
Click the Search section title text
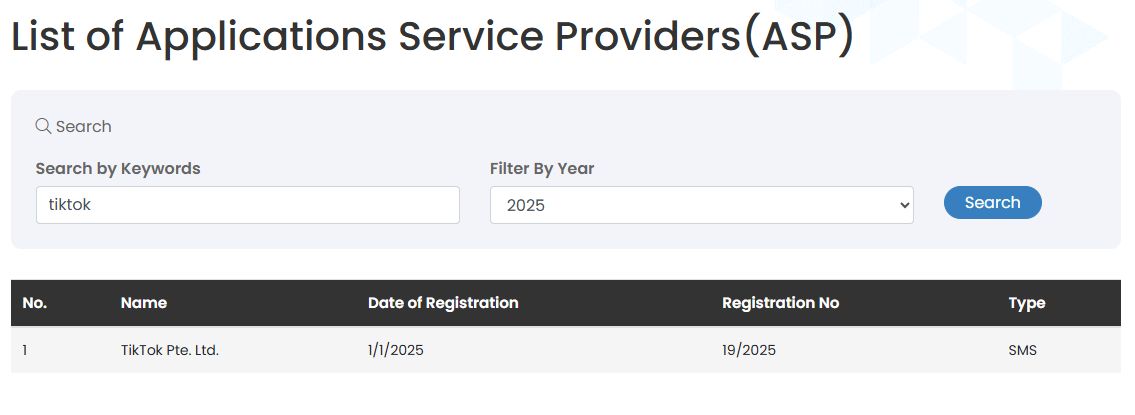84,126
